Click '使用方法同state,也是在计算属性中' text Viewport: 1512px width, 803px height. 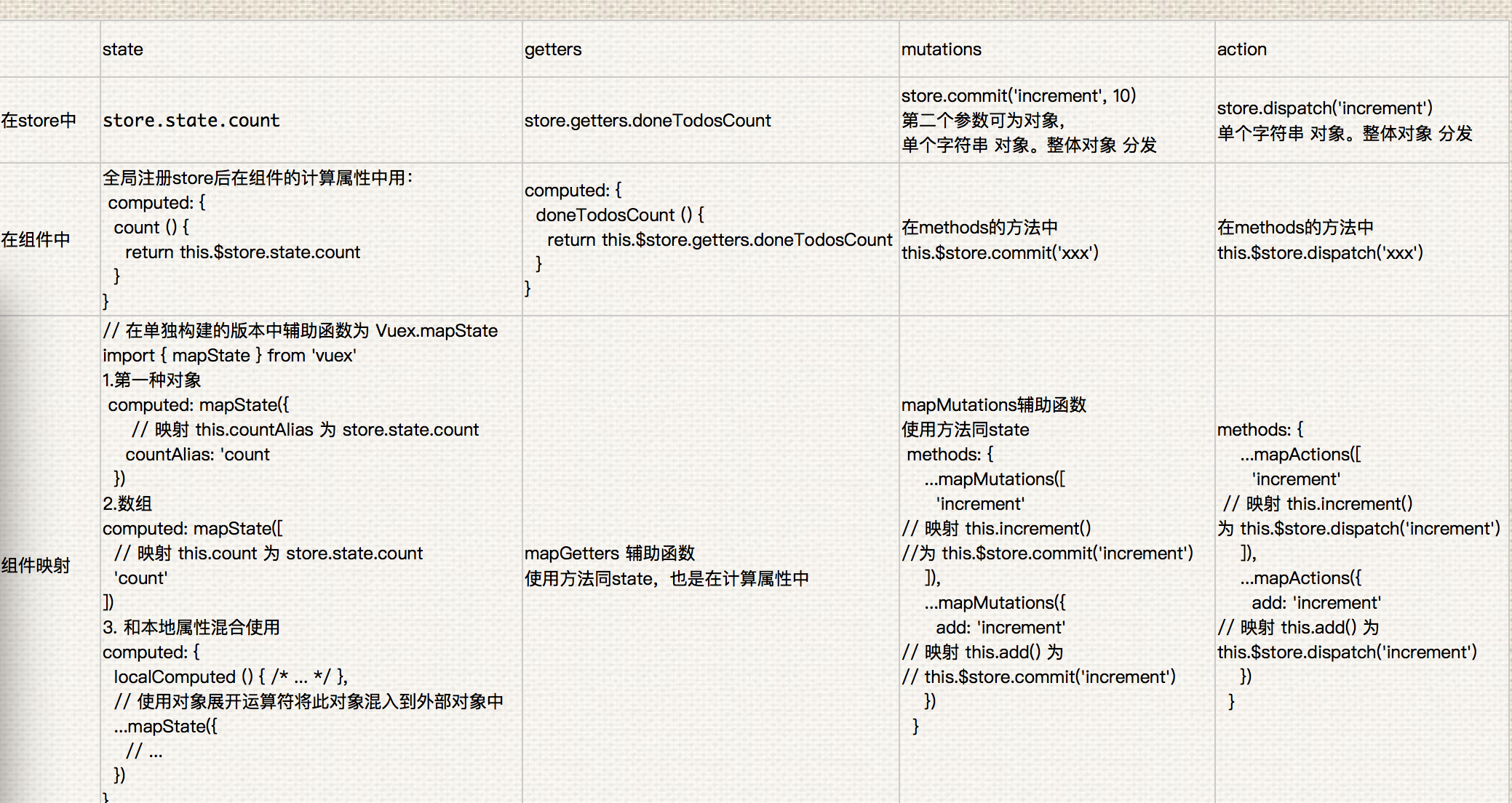coord(667,579)
